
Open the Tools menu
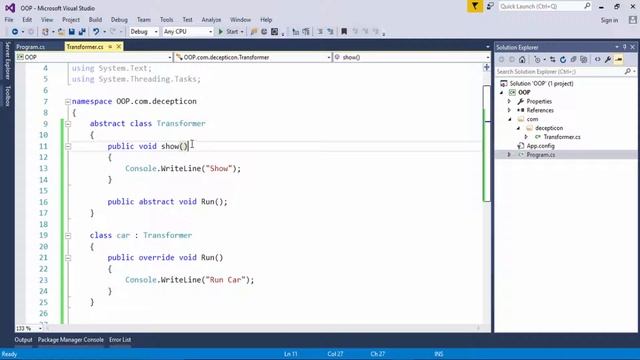pos(167,20)
